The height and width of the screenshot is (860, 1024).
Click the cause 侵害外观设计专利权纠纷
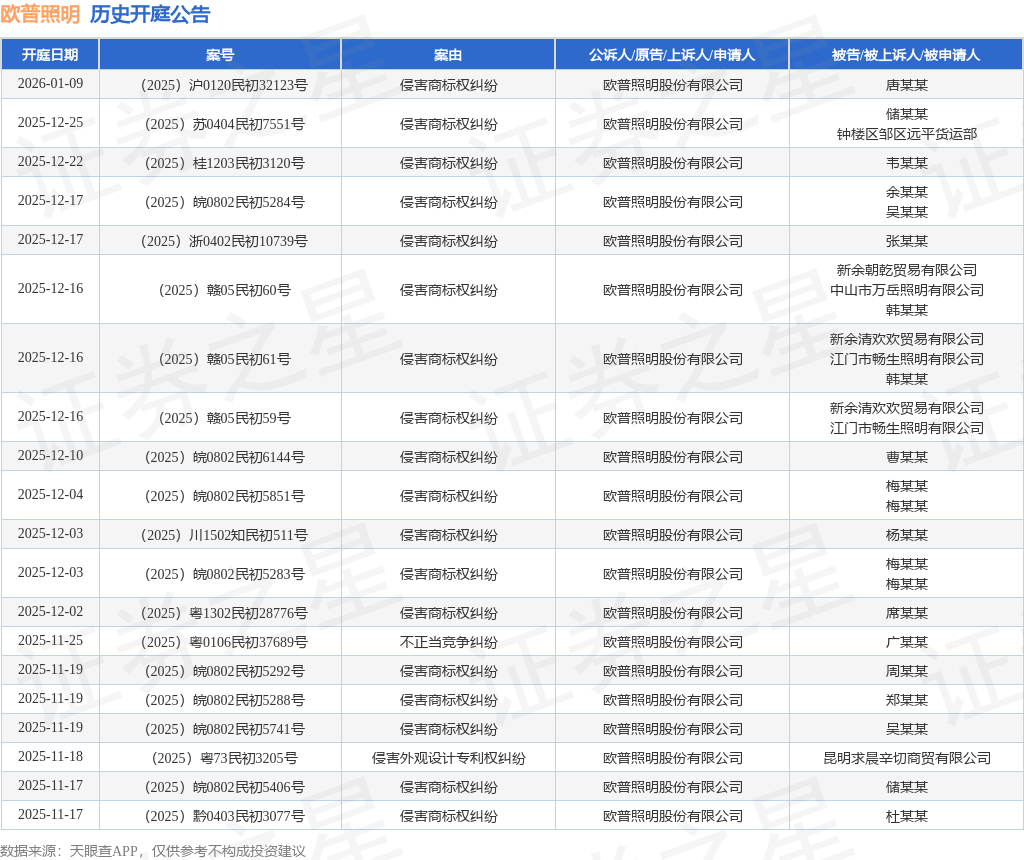pos(448,758)
